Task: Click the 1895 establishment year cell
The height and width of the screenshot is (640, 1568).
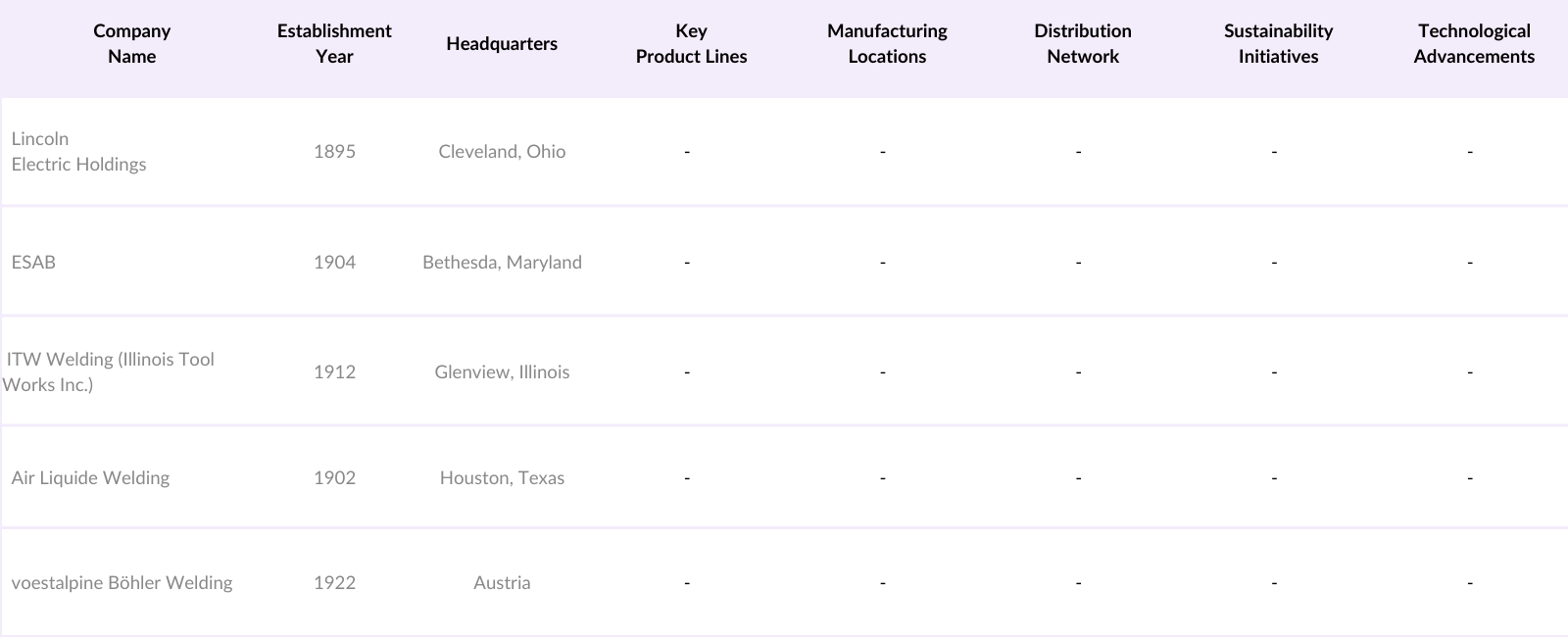Action: click(334, 152)
